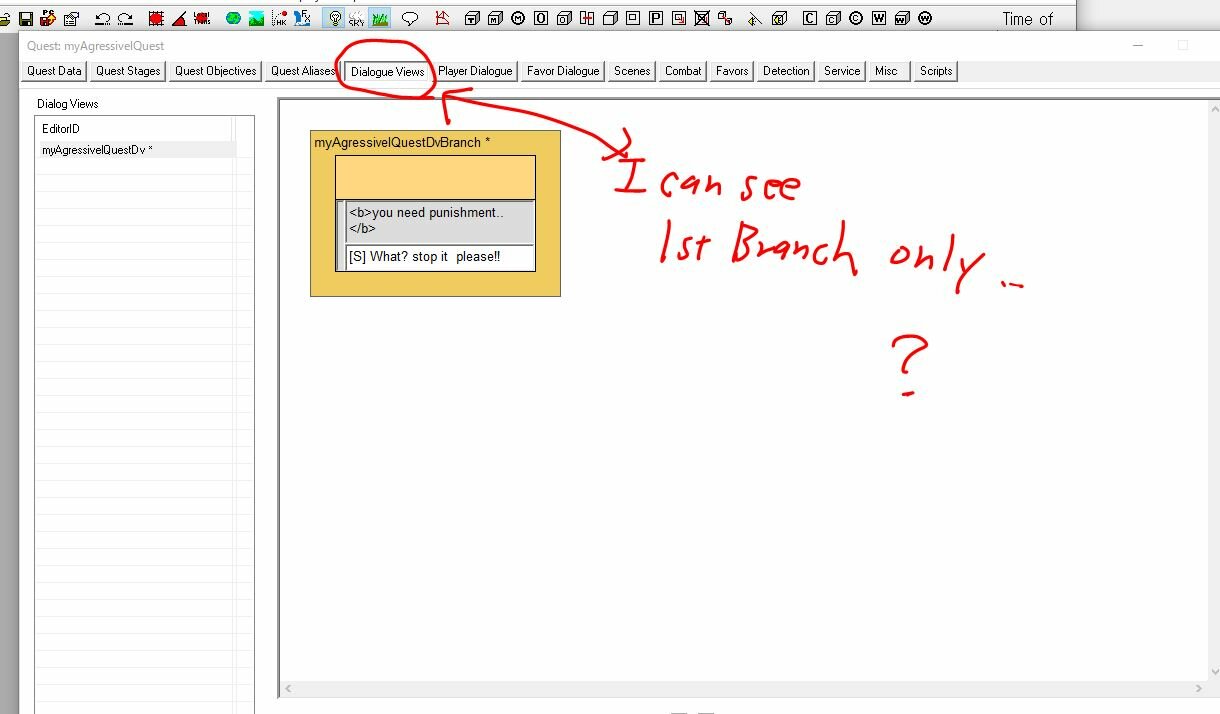Click the red TRANS toolbar icon
1220x714 pixels.
point(202,19)
